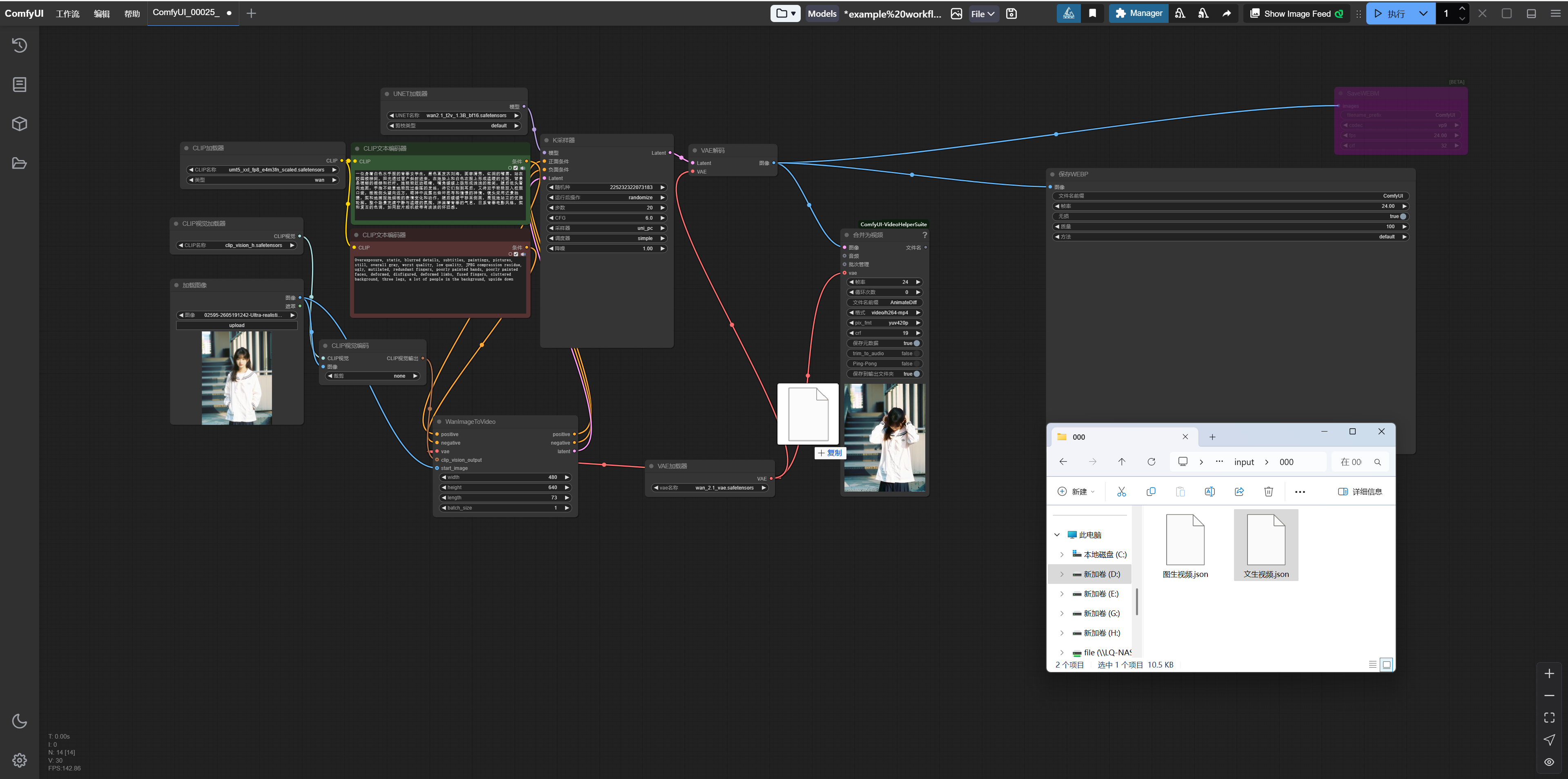Toggle the lossless switch in save WEBP node

pos(1403,216)
